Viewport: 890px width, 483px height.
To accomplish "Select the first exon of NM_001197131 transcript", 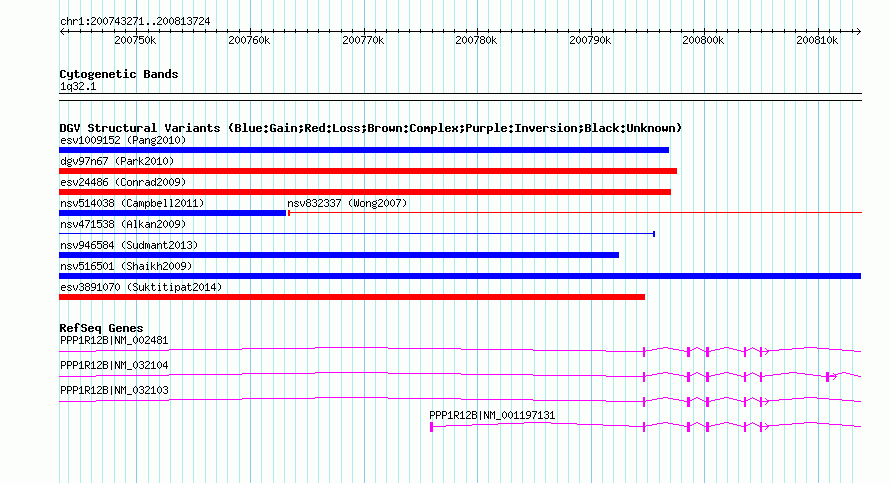I will coord(431,427).
